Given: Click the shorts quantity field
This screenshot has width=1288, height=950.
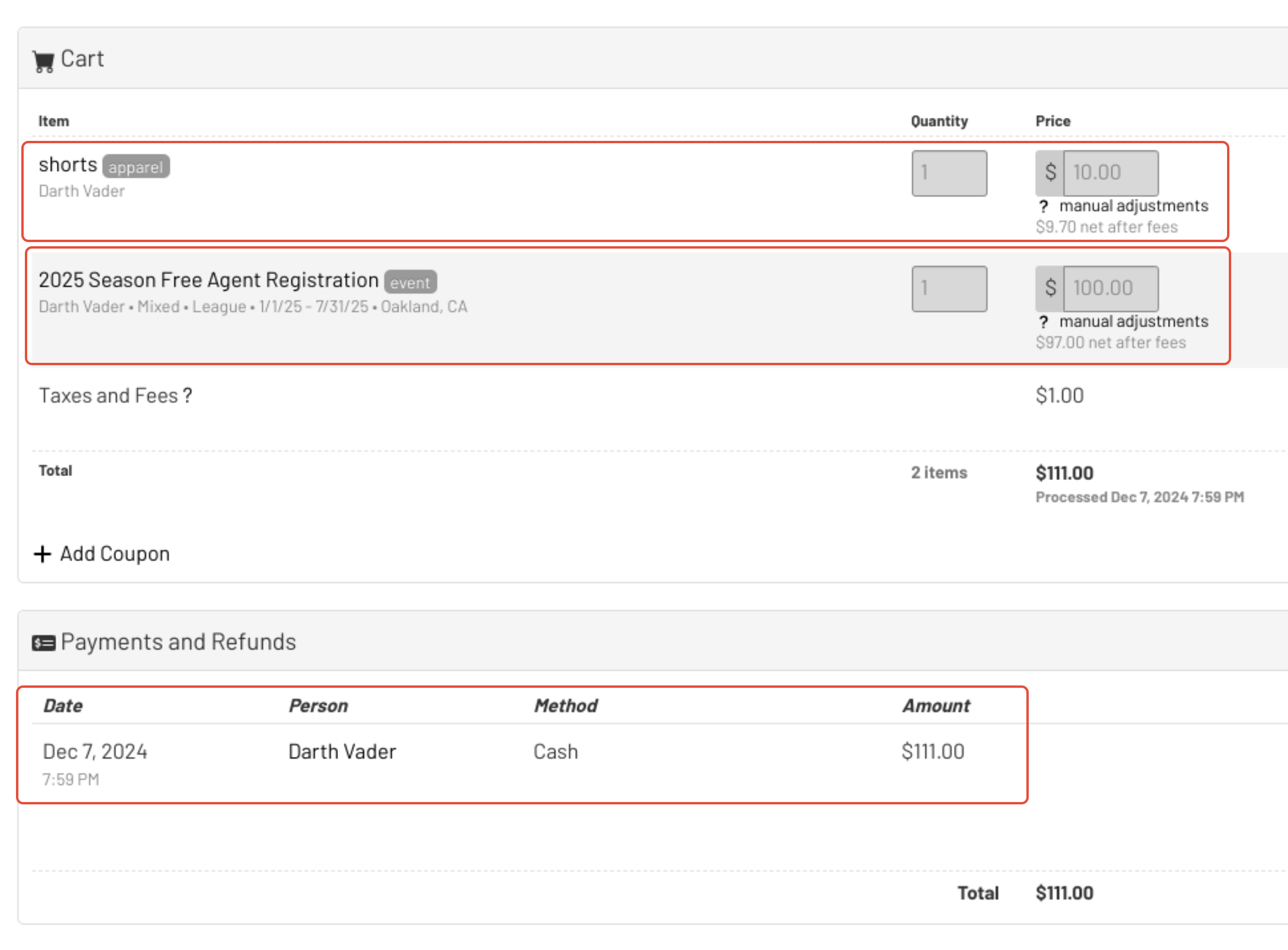Looking at the screenshot, I should pyautogui.click(x=949, y=173).
